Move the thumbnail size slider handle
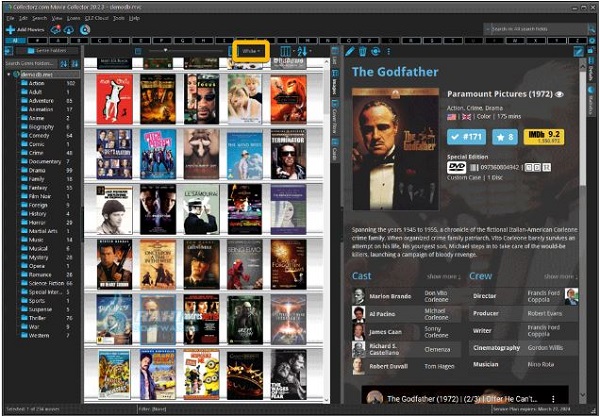 pos(166,51)
